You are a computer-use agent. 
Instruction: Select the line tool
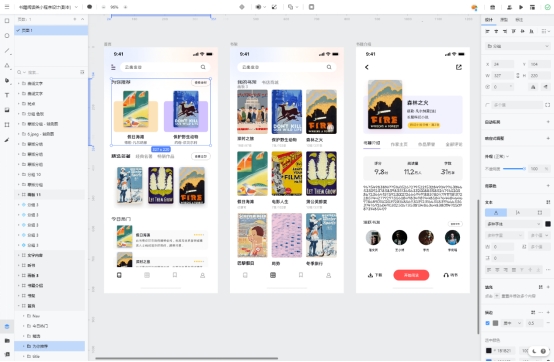(x=7, y=51)
